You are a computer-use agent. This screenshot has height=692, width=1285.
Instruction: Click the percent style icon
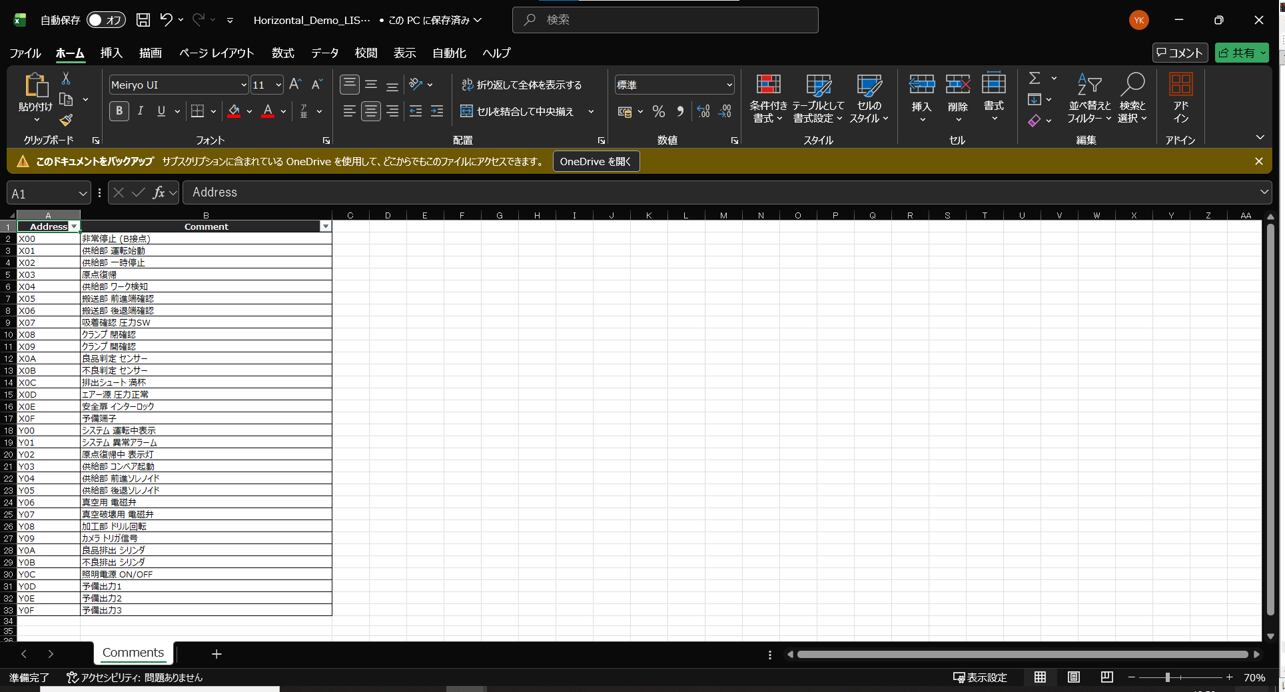[658, 111]
